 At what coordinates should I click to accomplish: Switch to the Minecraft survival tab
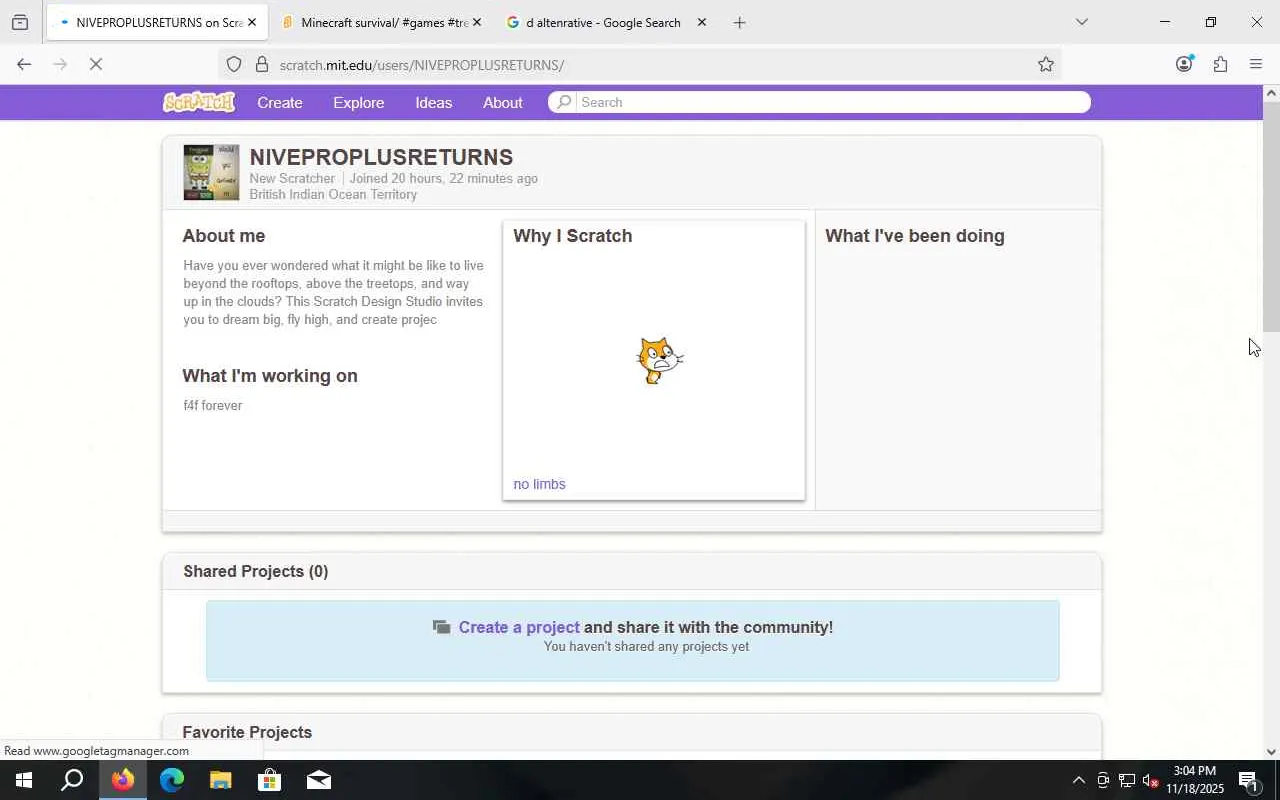tap(382, 22)
